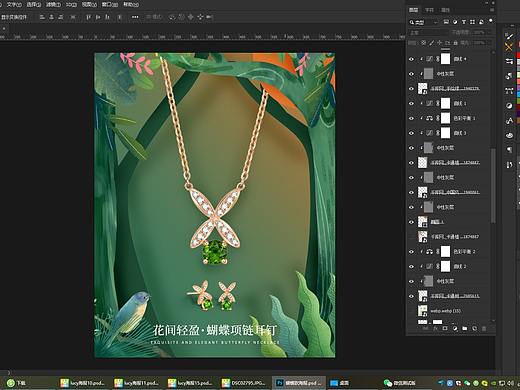Open the 文字 menu
The image size is (520, 390).
(14, 4)
